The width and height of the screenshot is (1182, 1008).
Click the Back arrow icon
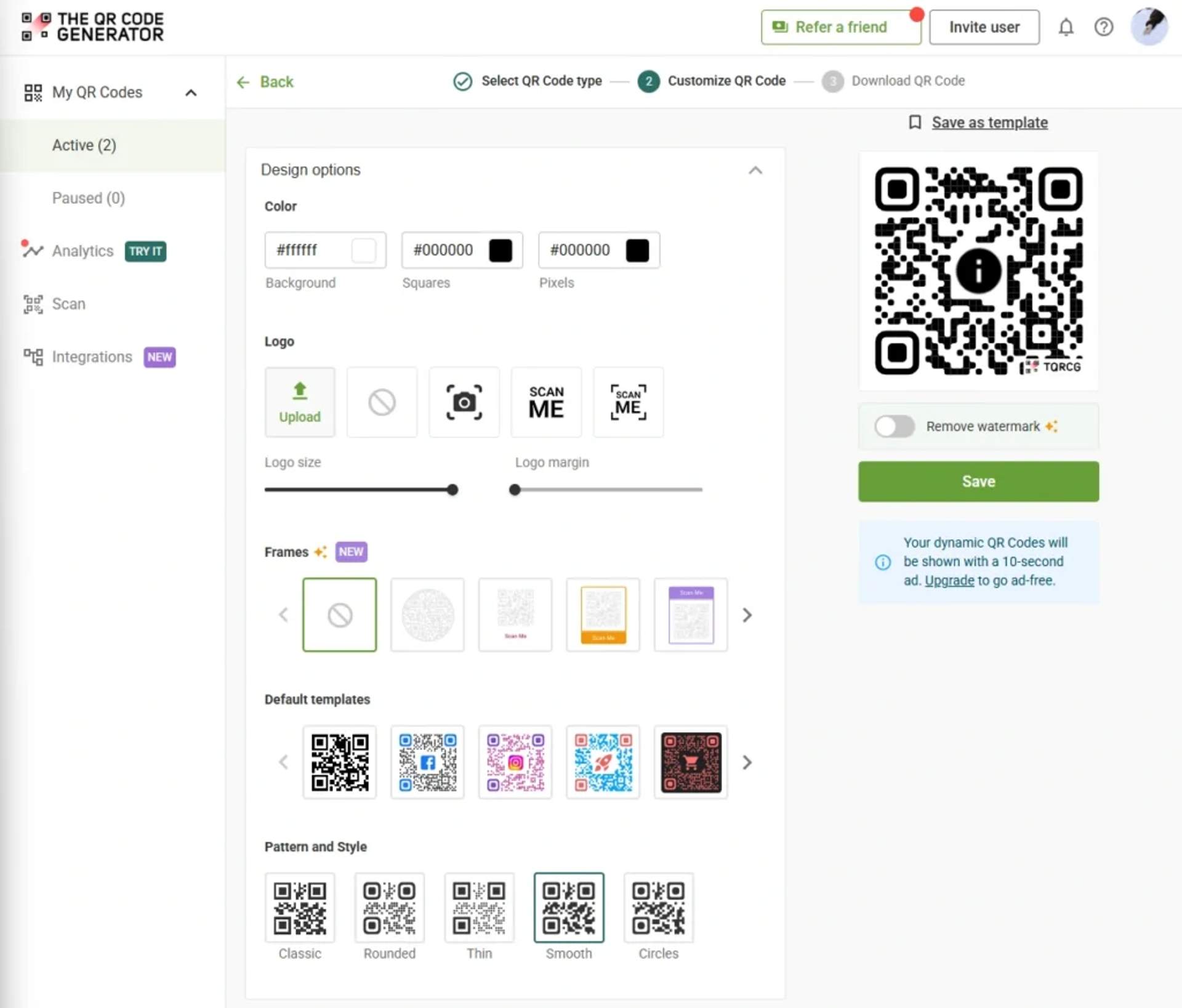point(243,82)
